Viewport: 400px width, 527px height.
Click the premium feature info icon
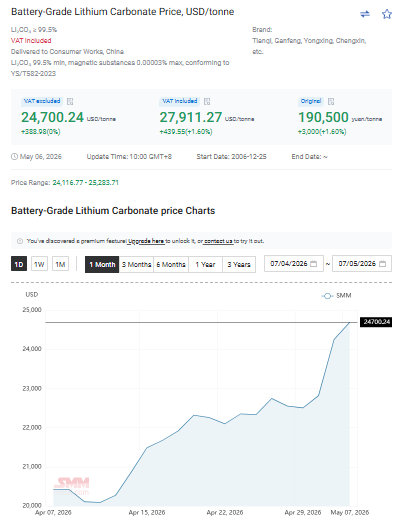pos(20,241)
